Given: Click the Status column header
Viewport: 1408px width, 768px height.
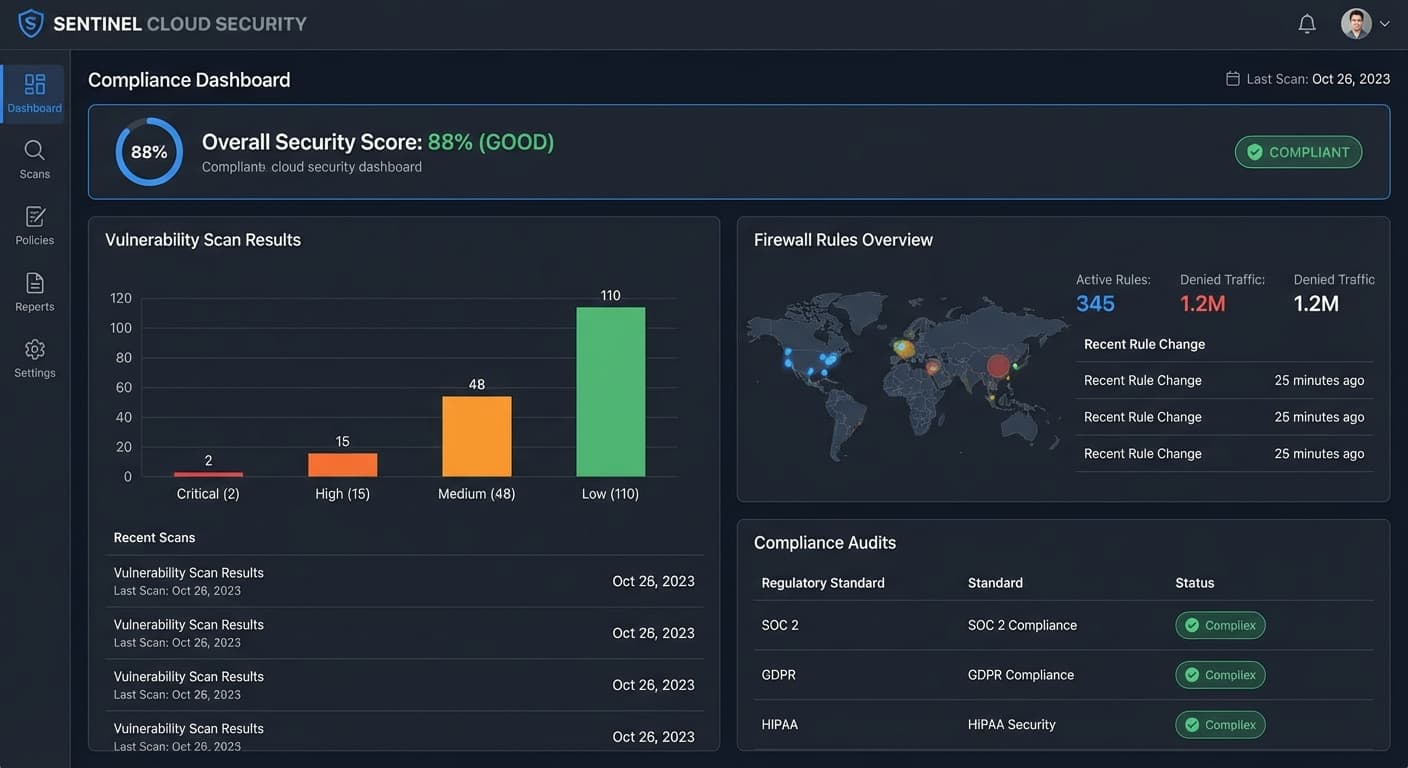Looking at the screenshot, I should click(x=1195, y=583).
